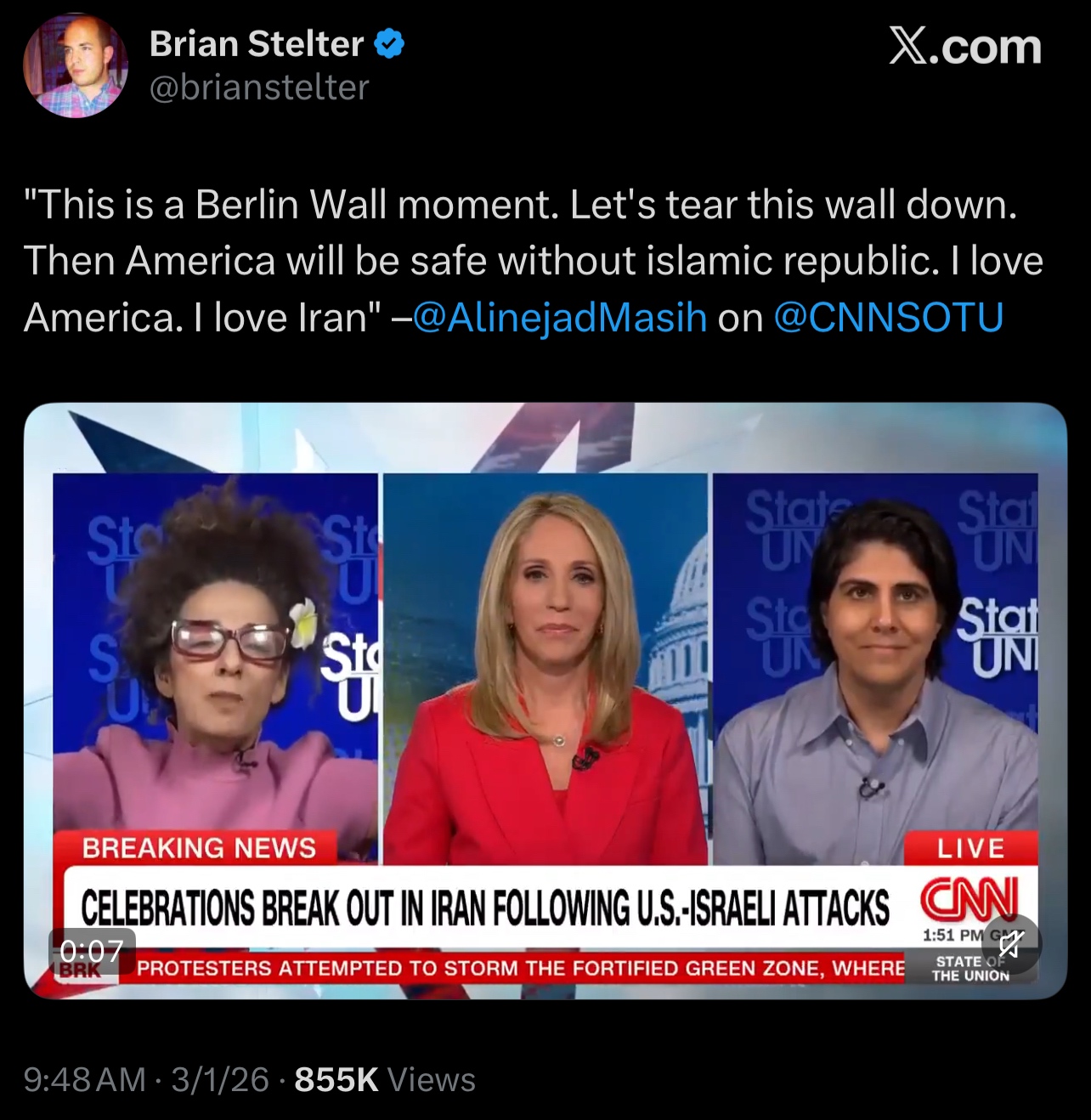Open the @CNNSOTU mention link
The image size is (1091, 1120).
[889, 317]
